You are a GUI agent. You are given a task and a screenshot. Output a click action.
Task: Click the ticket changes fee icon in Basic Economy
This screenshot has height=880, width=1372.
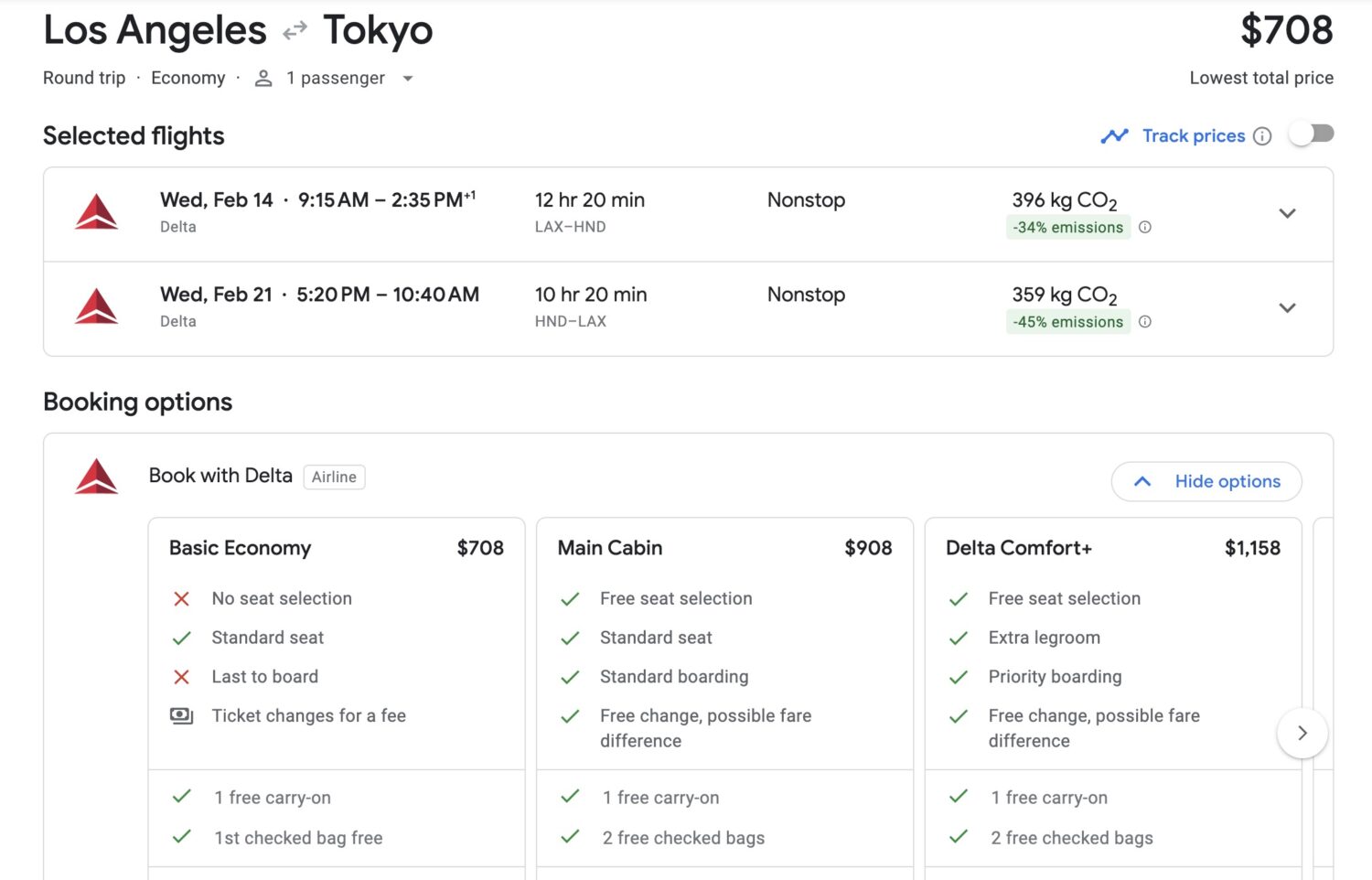(181, 715)
